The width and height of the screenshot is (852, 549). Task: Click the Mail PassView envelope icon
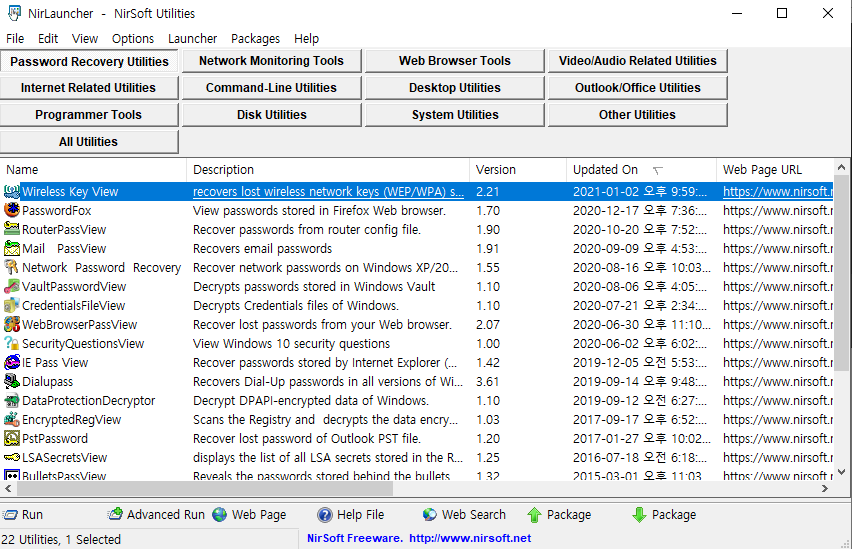pos(11,248)
